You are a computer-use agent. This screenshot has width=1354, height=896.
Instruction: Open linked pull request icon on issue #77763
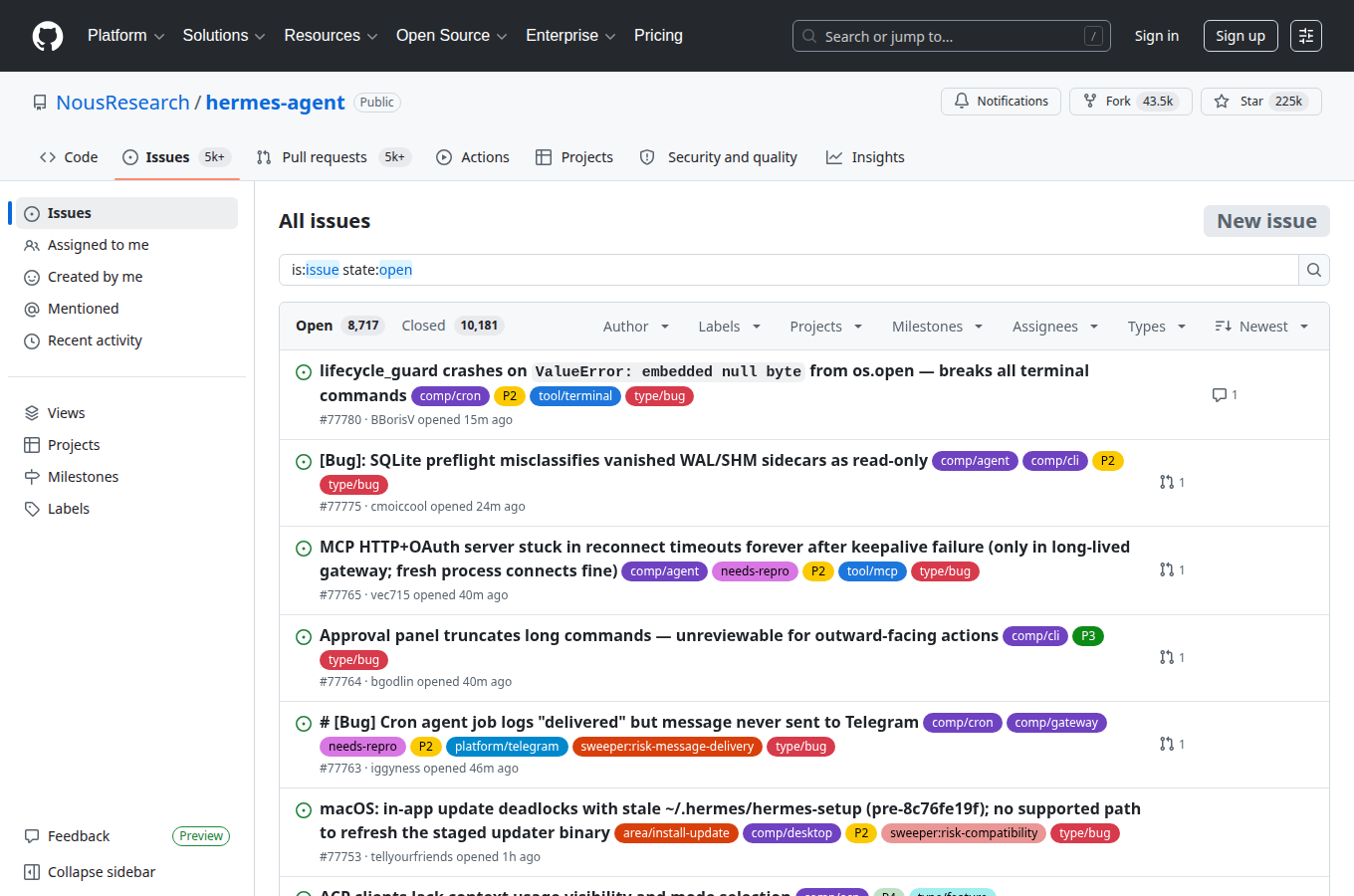[1172, 745]
